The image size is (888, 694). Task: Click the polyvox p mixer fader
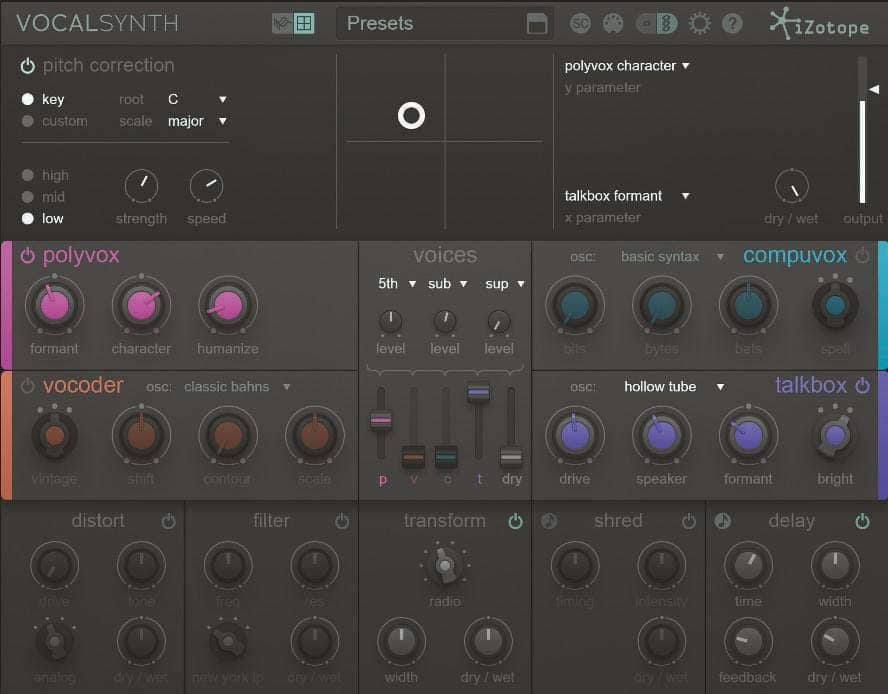pos(381,420)
